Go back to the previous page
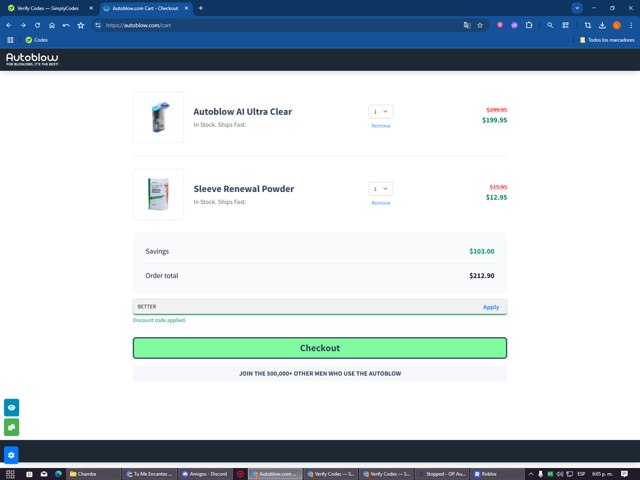 click(x=9, y=25)
